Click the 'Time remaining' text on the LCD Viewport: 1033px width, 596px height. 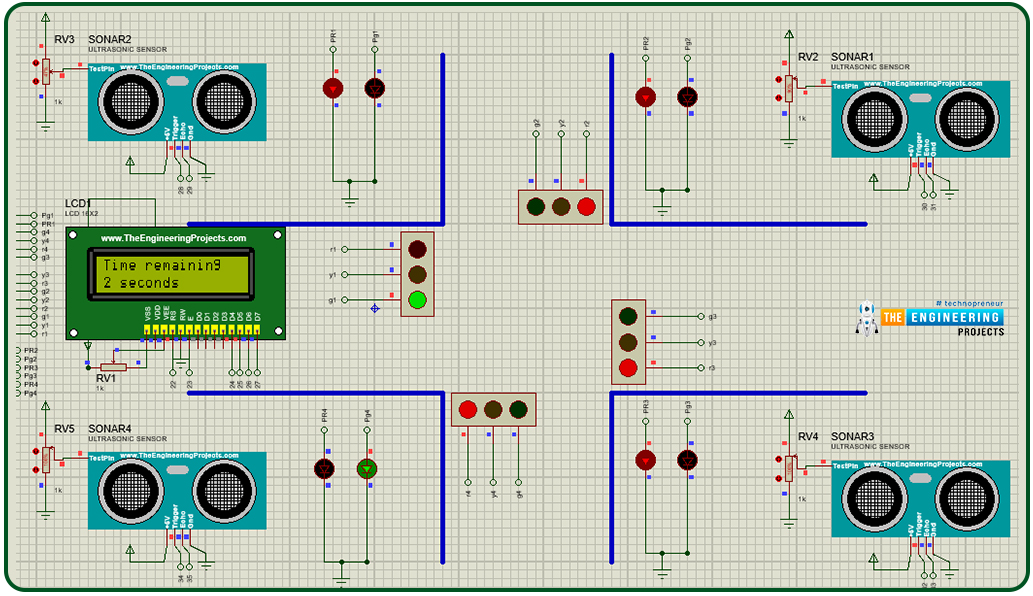coord(162,265)
